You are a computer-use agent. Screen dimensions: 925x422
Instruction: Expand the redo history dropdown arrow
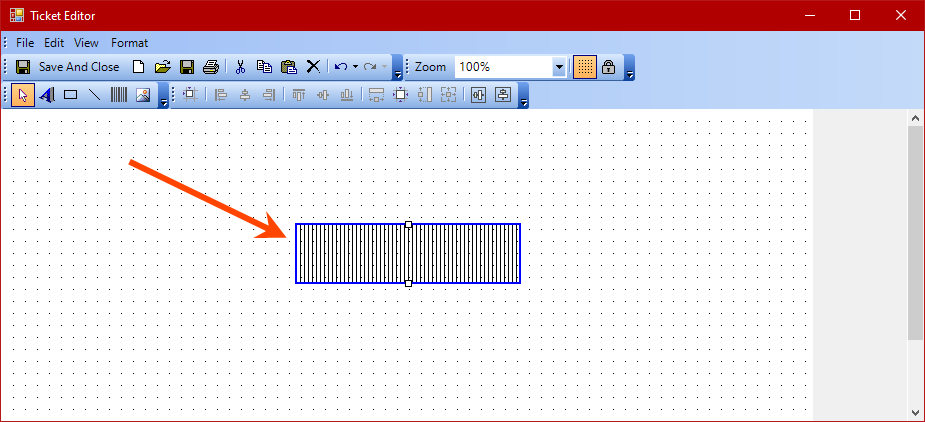[385, 67]
